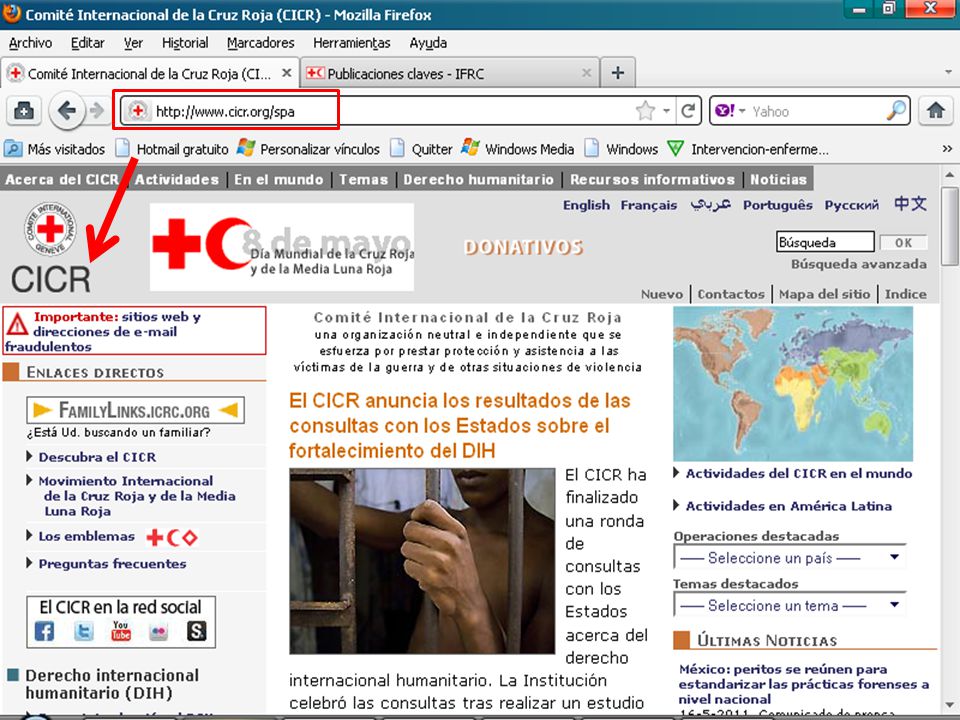Expand the Descubra el CICR link arrow
The height and width of the screenshot is (720, 960).
coord(29,456)
